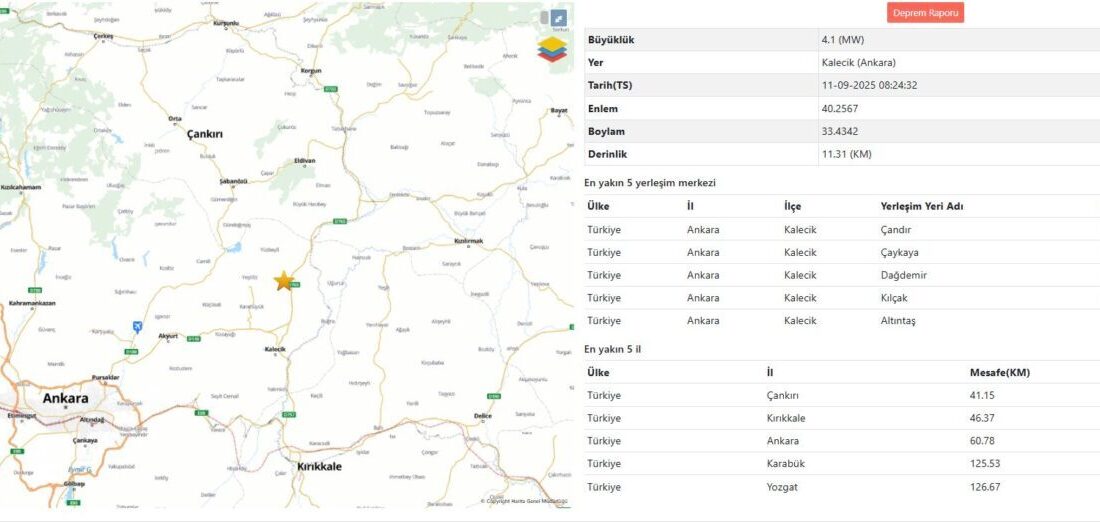Image resolution: width=1100 pixels, height=522 pixels.
Task: Click the Kırıkkale city label on map
Action: (319, 466)
